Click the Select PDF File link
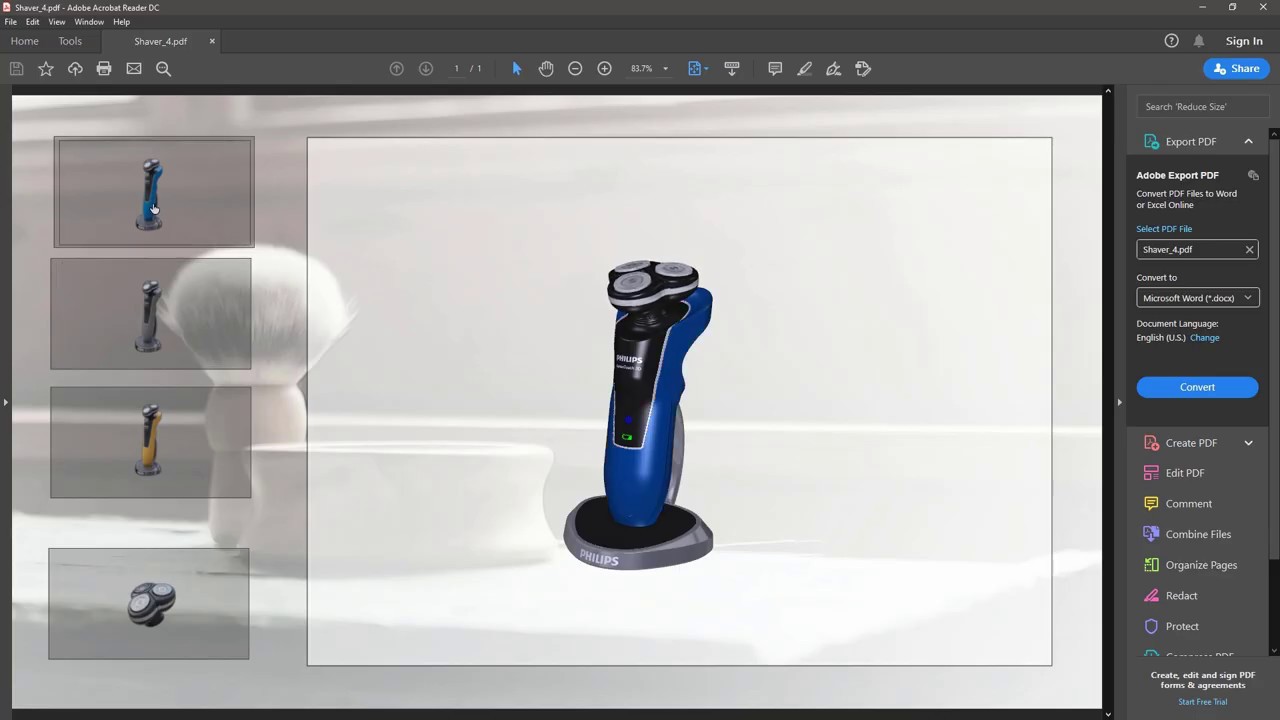1280x720 pixels. [x=1164, y=229]
